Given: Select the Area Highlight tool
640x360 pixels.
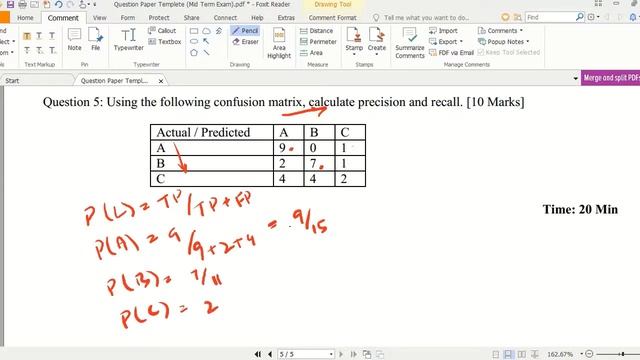Looking at the screenshot, I should pos(279,43).
